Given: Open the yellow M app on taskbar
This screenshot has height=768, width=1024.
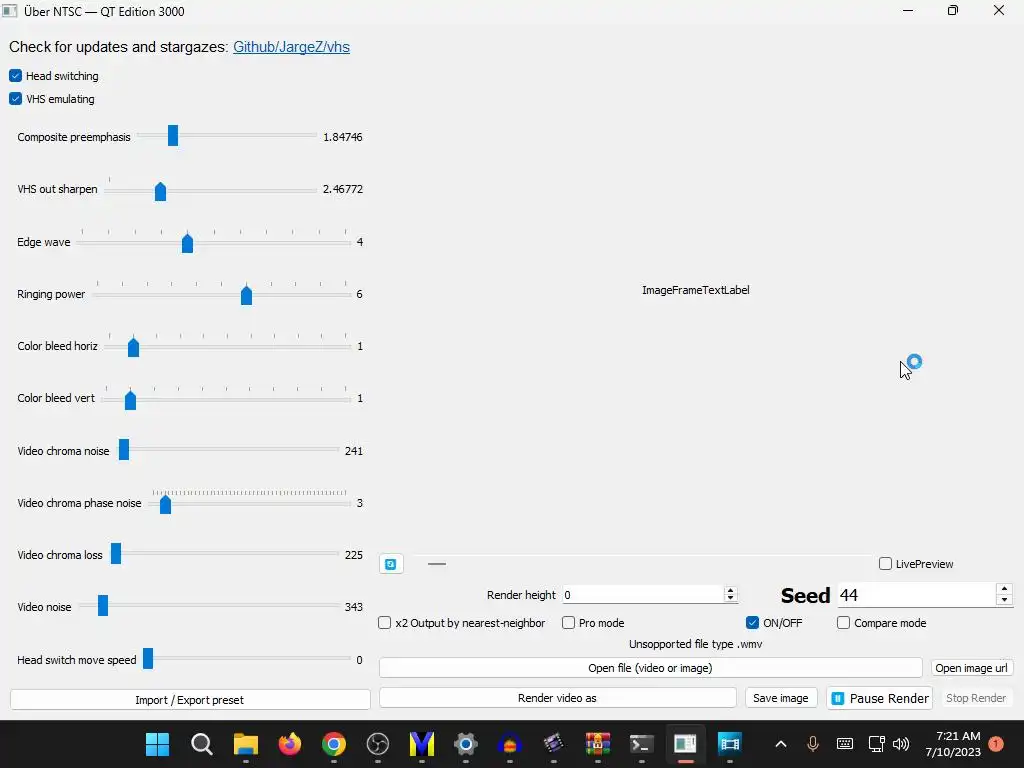Looking at the screenshot, I should click(x=422, y=744).
